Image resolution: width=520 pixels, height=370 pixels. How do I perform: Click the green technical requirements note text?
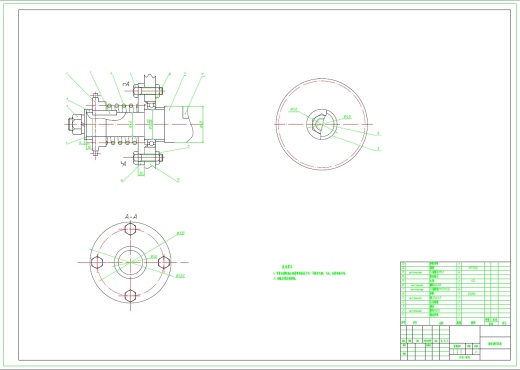310,273
